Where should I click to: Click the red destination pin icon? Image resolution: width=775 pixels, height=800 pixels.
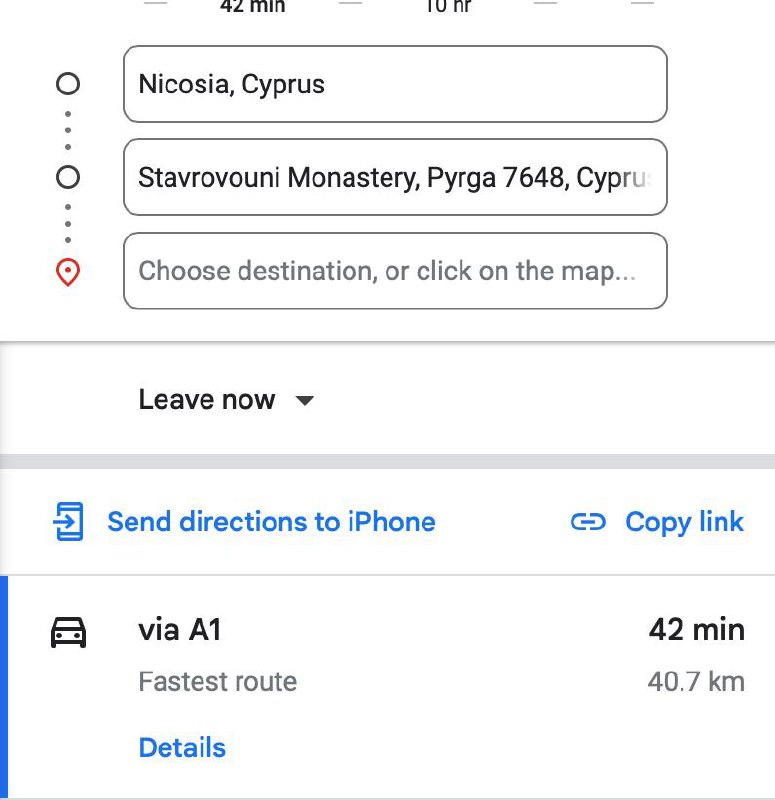68,272
